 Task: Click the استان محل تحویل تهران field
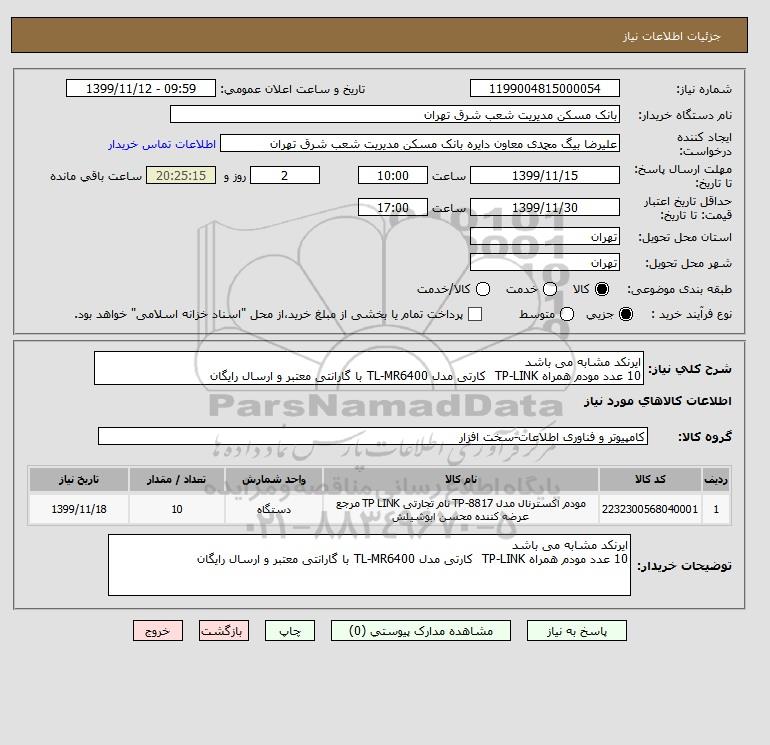pos(545,237)
